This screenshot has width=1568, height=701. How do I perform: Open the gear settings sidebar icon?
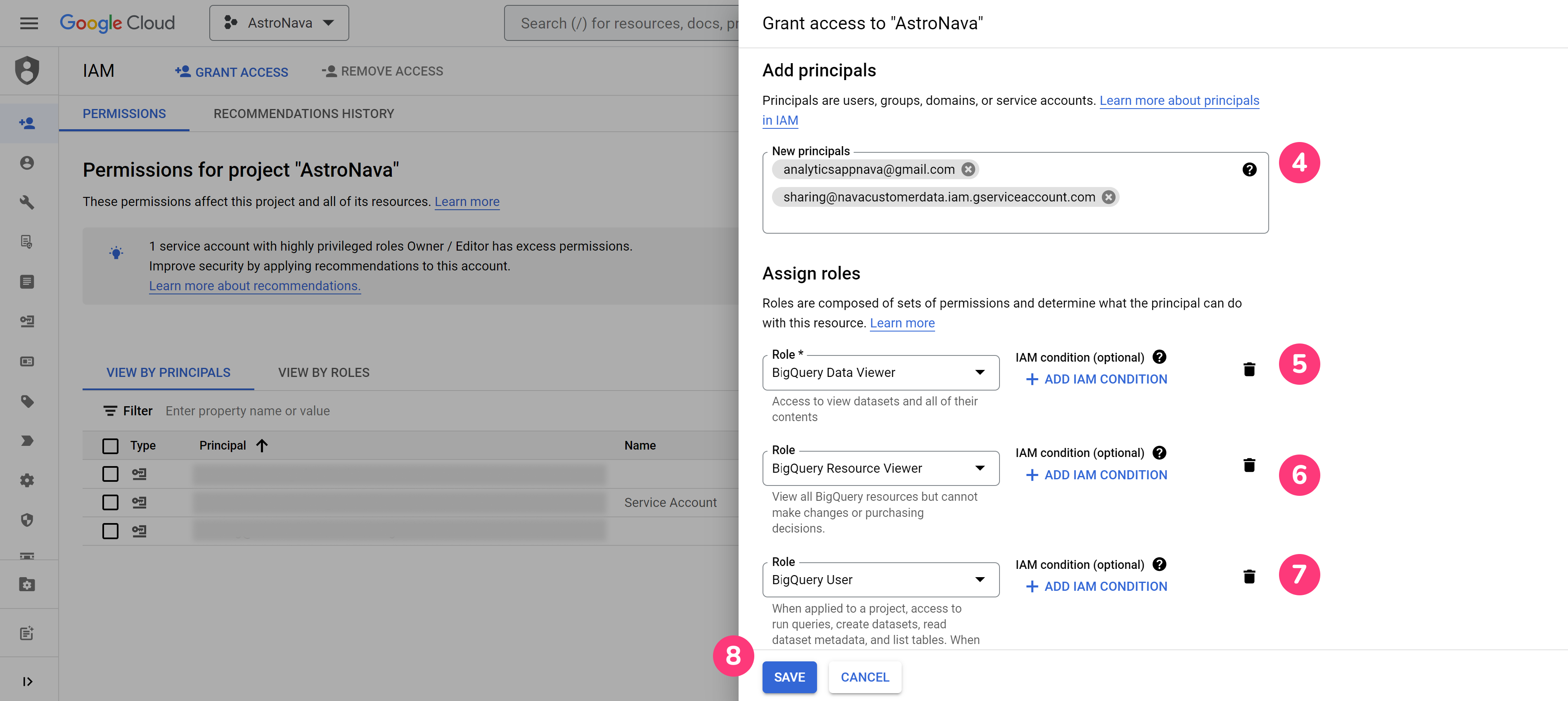[x=27, y=480]
